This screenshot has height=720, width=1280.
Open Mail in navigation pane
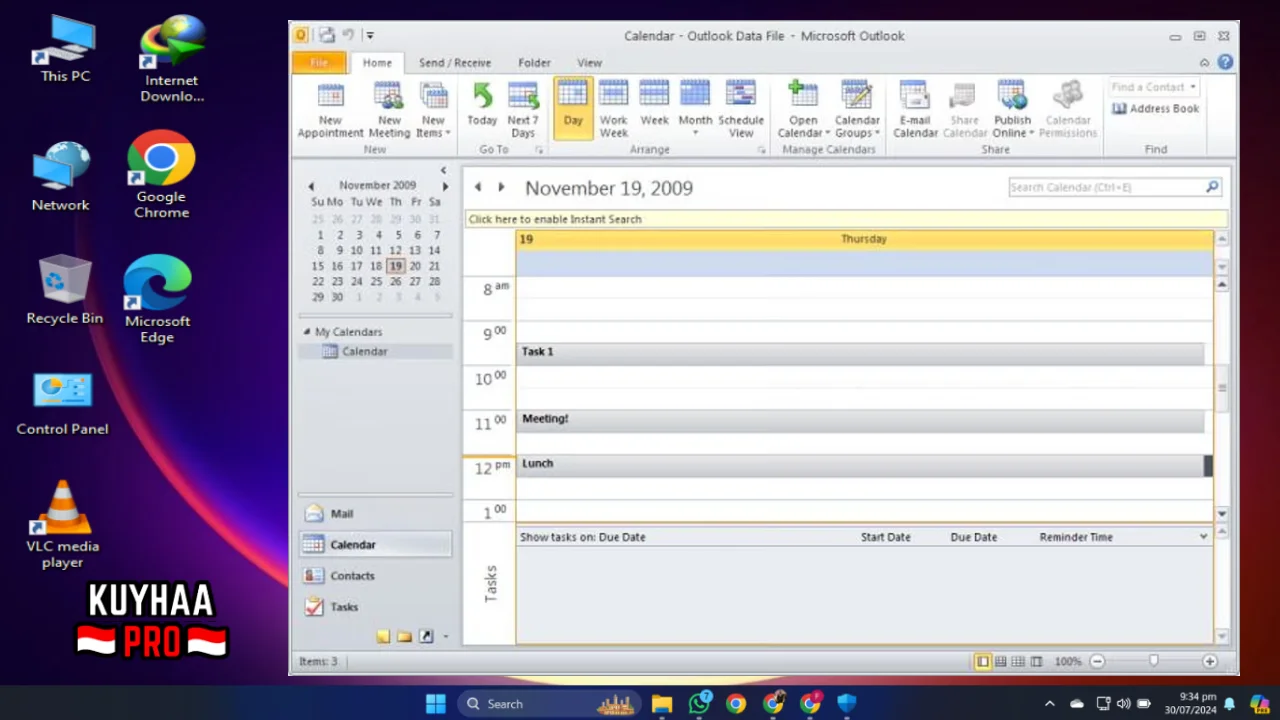375,514
